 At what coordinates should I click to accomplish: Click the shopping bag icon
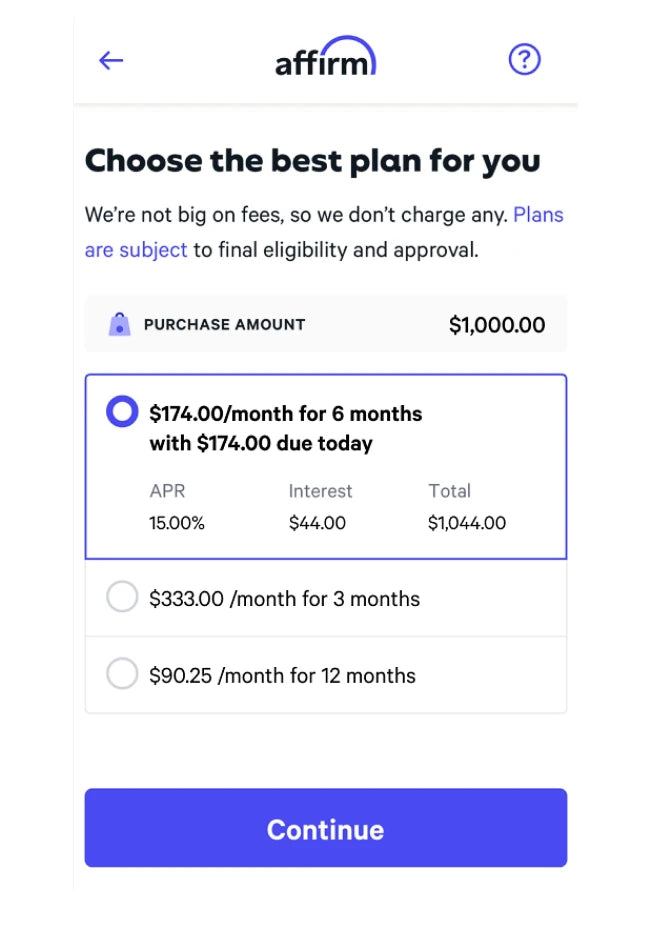tap(119, 324)
